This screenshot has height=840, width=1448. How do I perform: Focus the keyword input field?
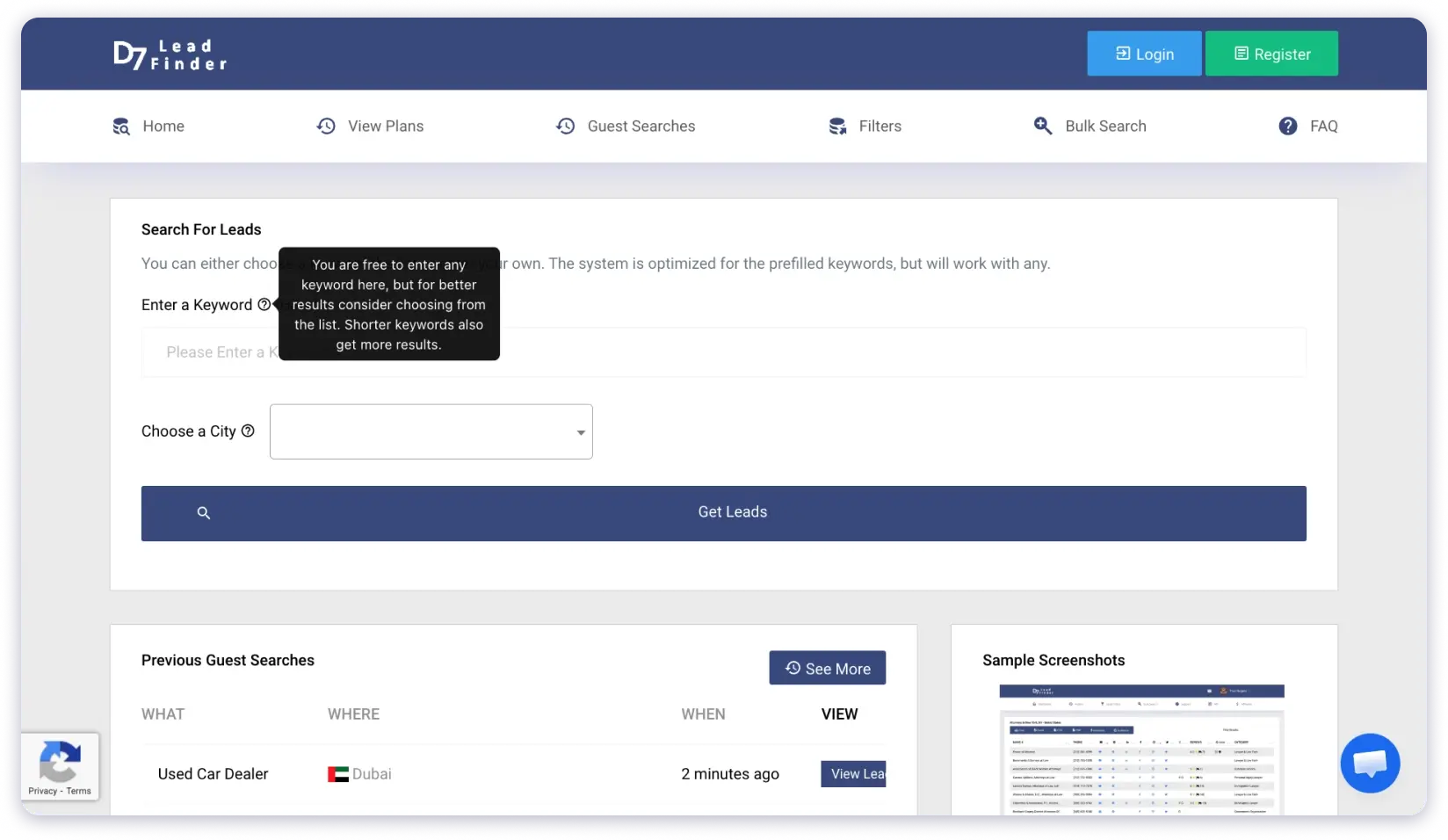click(x=791, y=352)
